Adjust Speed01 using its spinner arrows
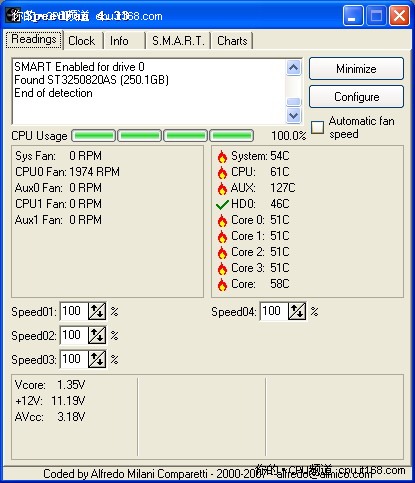Image resolution: width=415 pixels, height=483 pixels. pos(97,311)
